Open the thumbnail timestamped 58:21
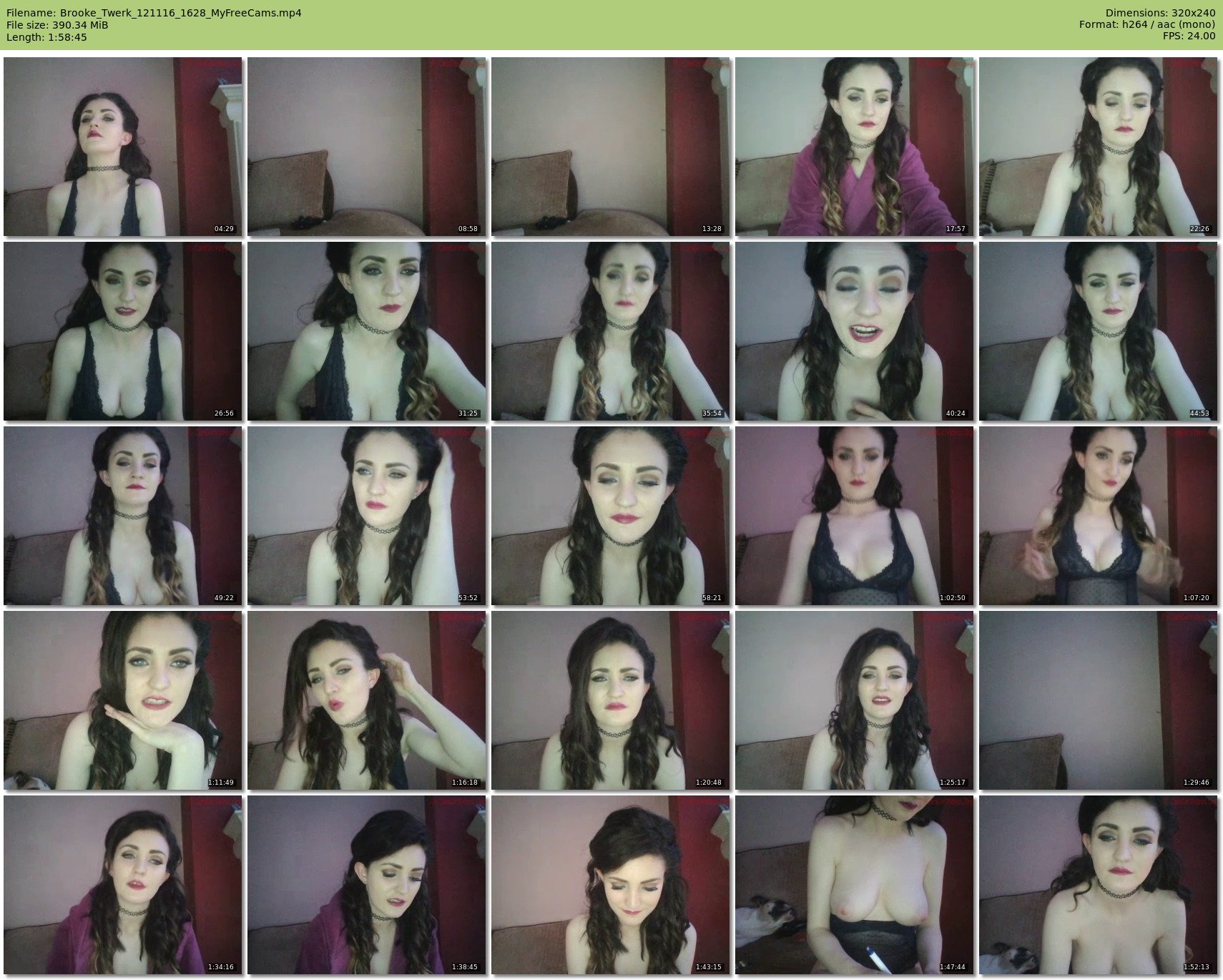Screen dimensions: 1223x980 point(611,516)
